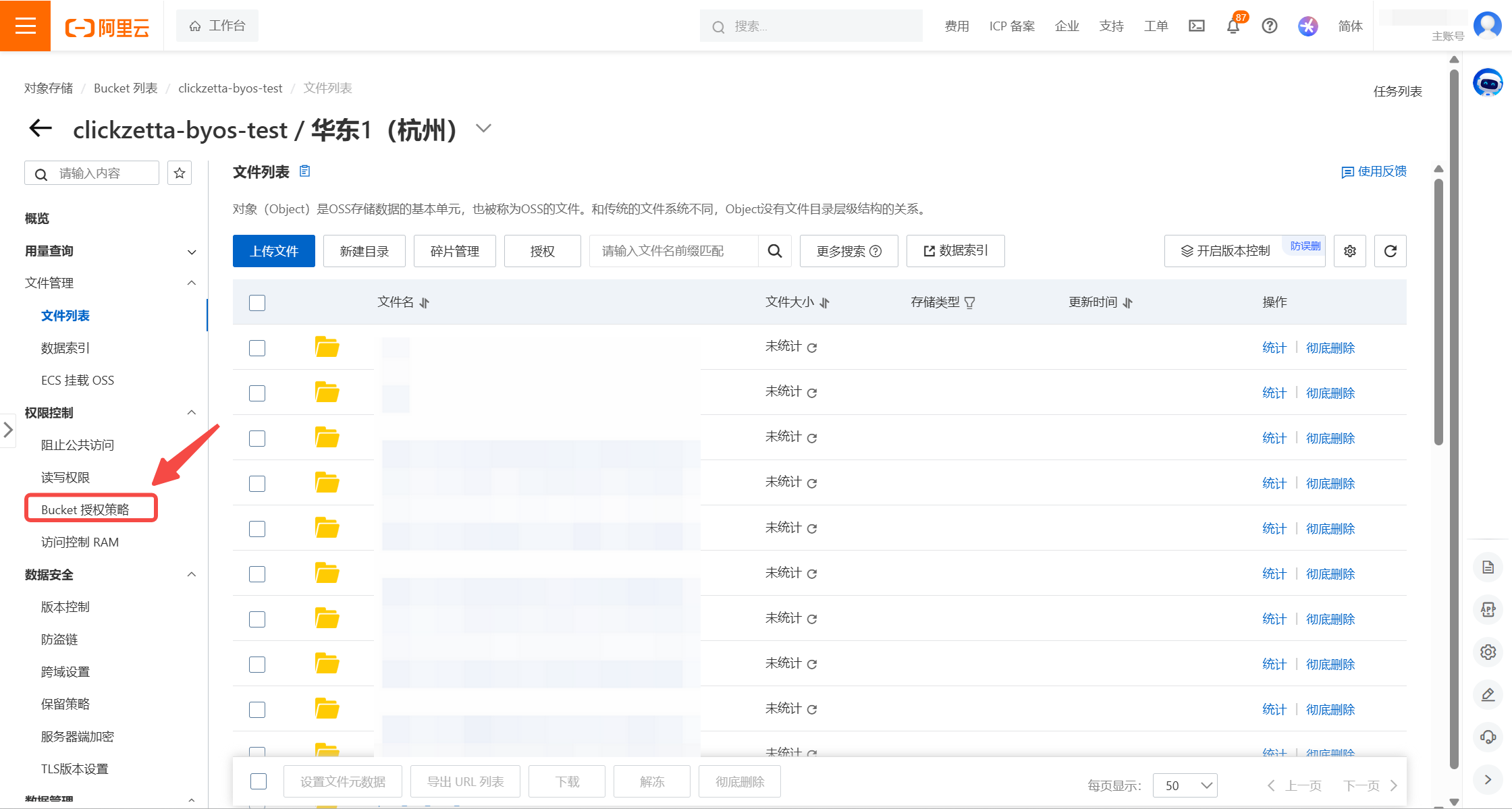Open the page size 50 dropdown
This screenshot has height=809, width=1512.
point(1185,785)
